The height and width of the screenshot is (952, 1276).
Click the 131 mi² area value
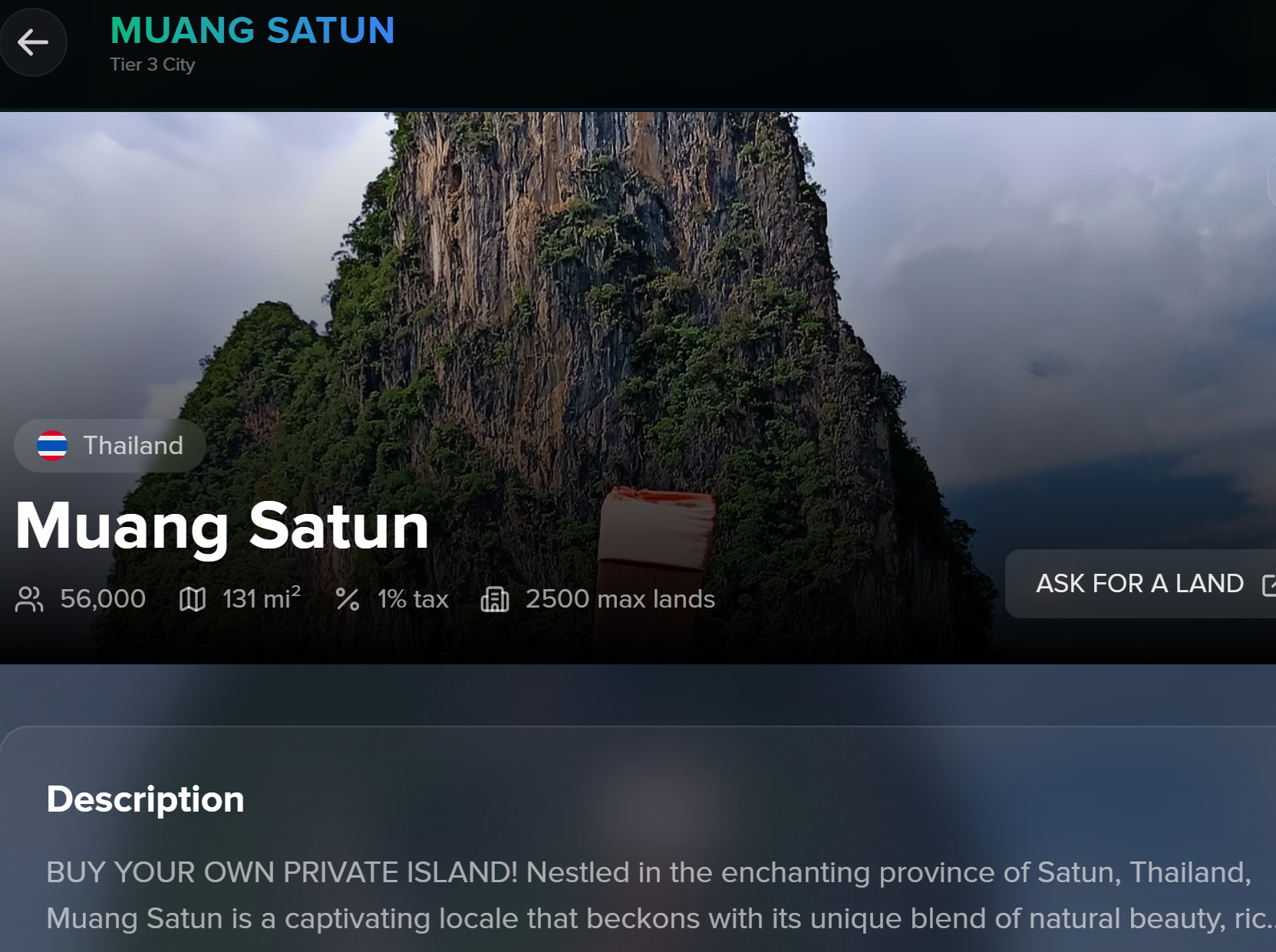click(x=262, y=598)
